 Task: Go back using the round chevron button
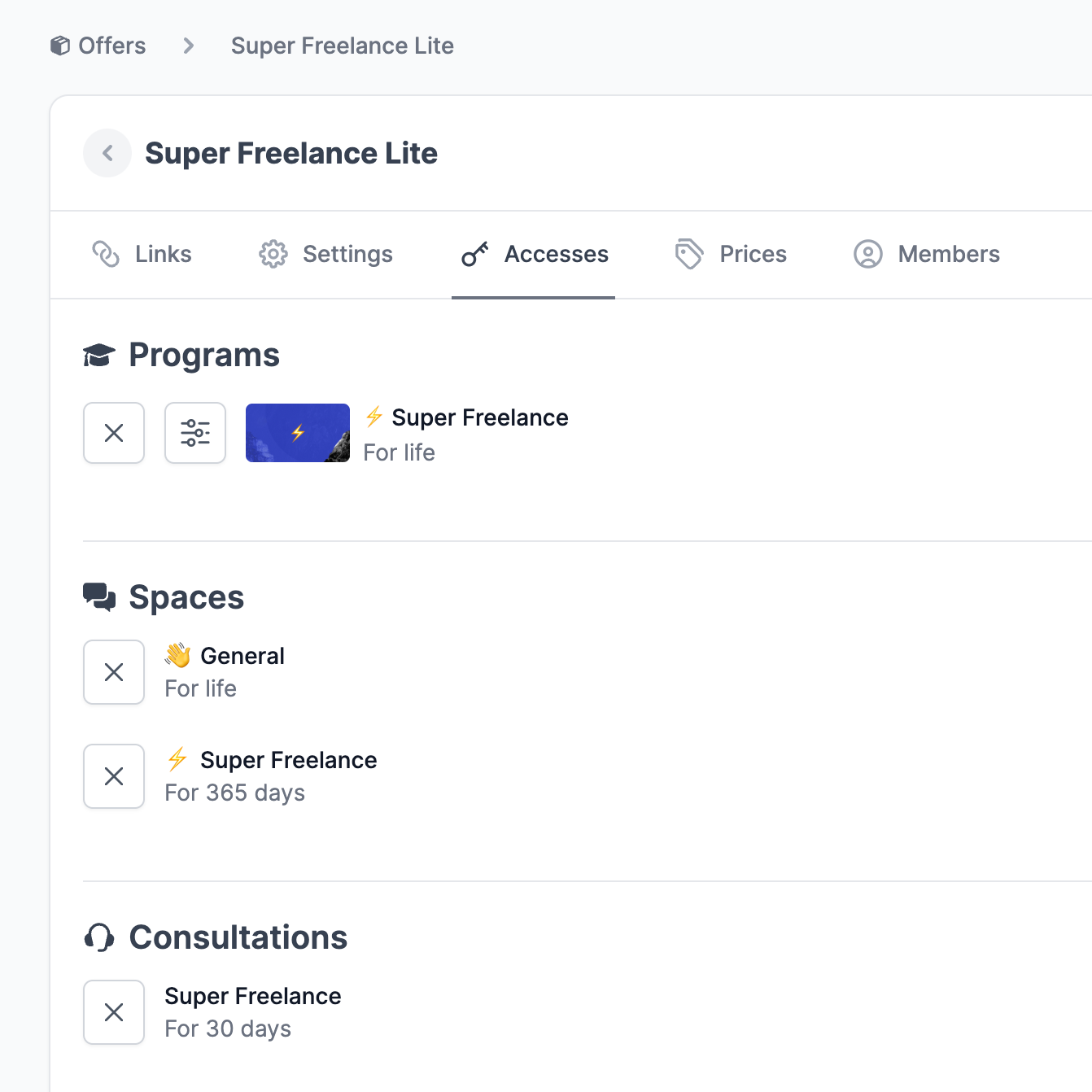tap(107, 153)
